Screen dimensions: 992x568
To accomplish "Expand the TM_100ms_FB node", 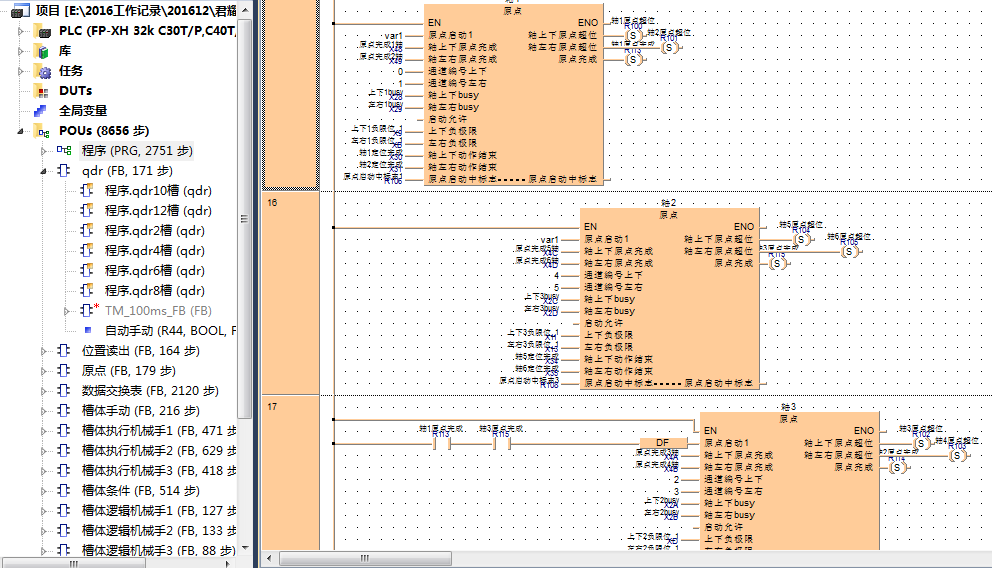I will (x=66, y=311).
